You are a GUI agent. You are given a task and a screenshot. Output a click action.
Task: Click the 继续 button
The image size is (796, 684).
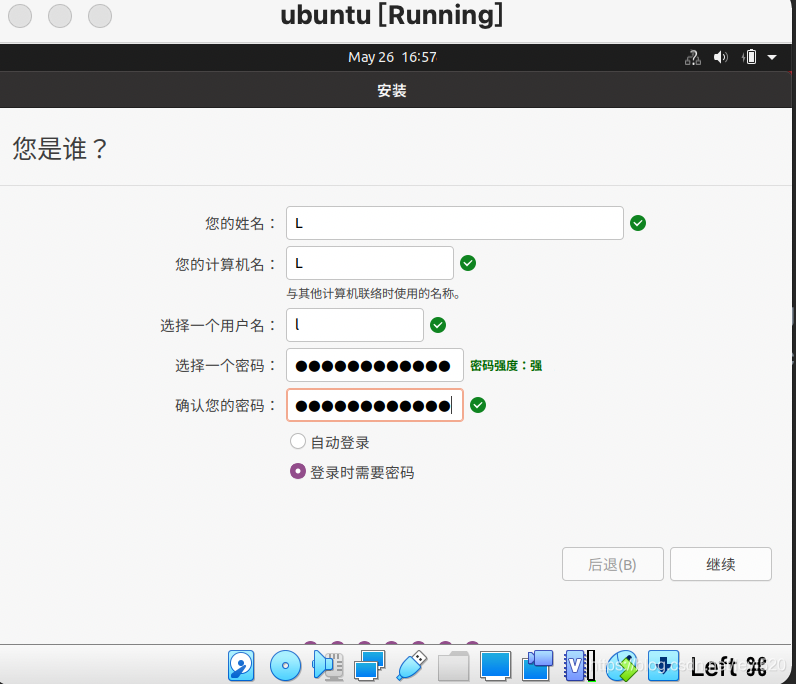(x=721, y=564)
